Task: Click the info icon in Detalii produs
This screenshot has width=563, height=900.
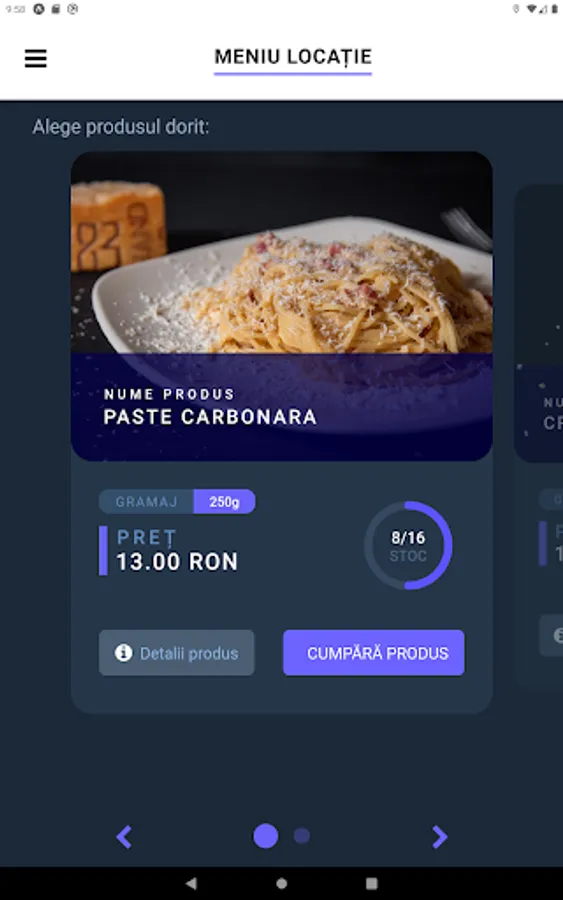Action: 123,653
